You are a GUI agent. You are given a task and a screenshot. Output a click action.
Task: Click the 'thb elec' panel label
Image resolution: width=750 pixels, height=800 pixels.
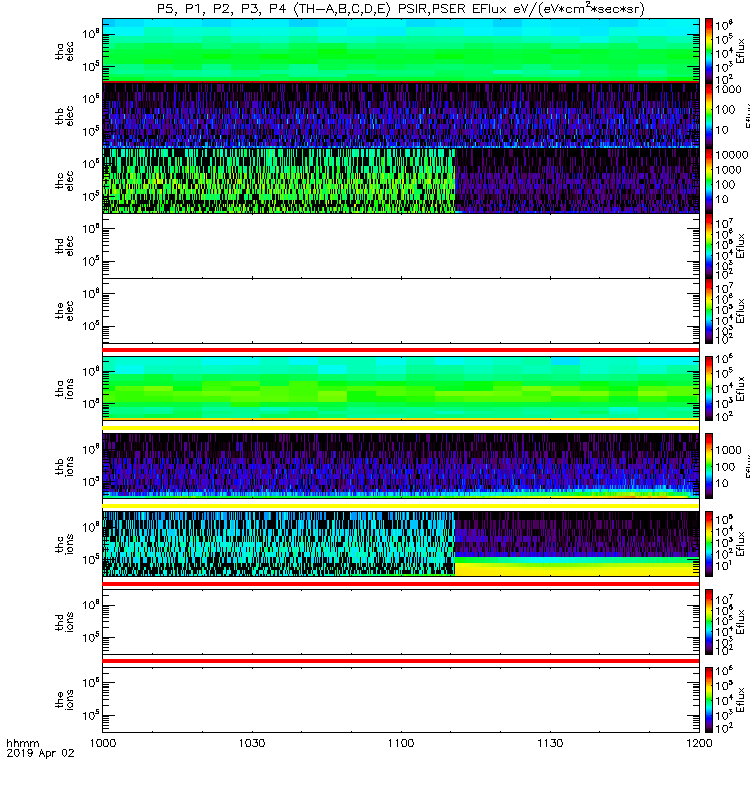(64, 116)
